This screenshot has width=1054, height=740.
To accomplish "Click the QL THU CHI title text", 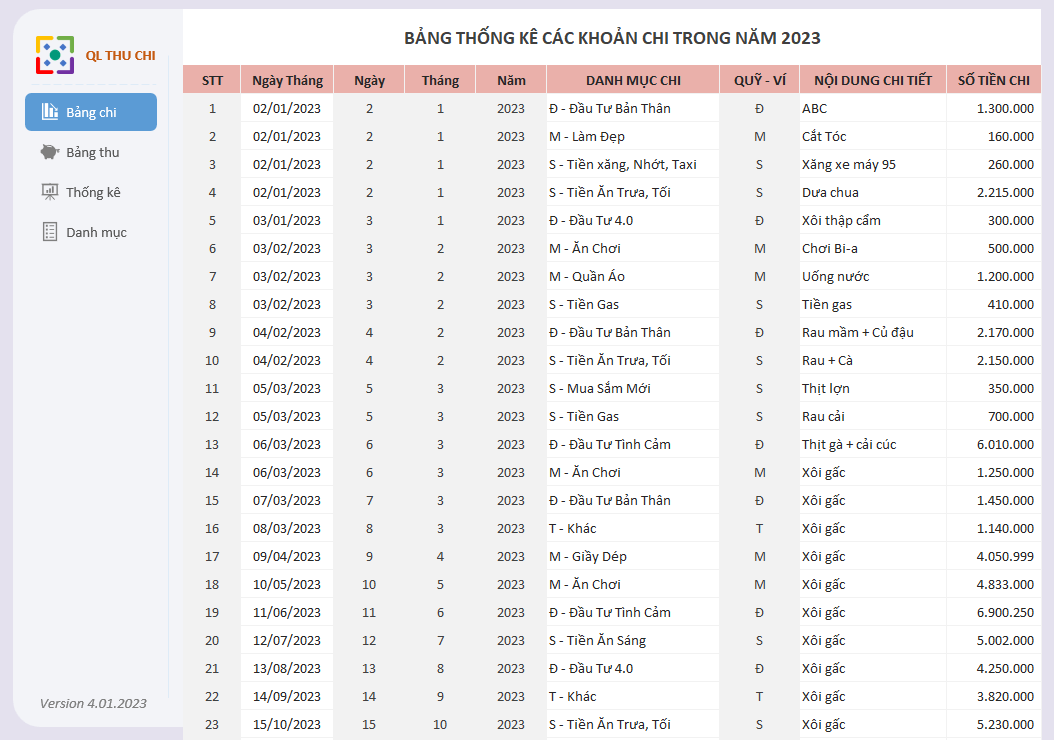I will [x=120, y=56].
